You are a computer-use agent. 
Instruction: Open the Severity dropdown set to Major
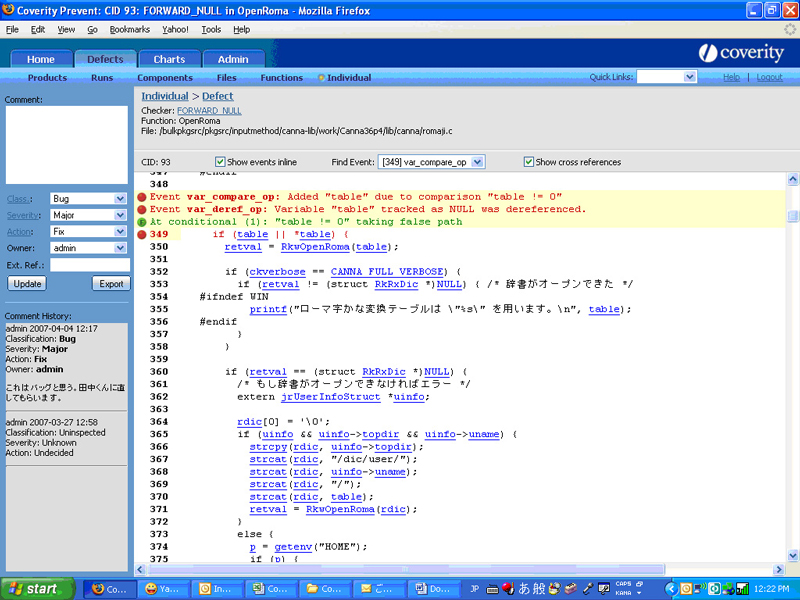click(x=88, y=215)
